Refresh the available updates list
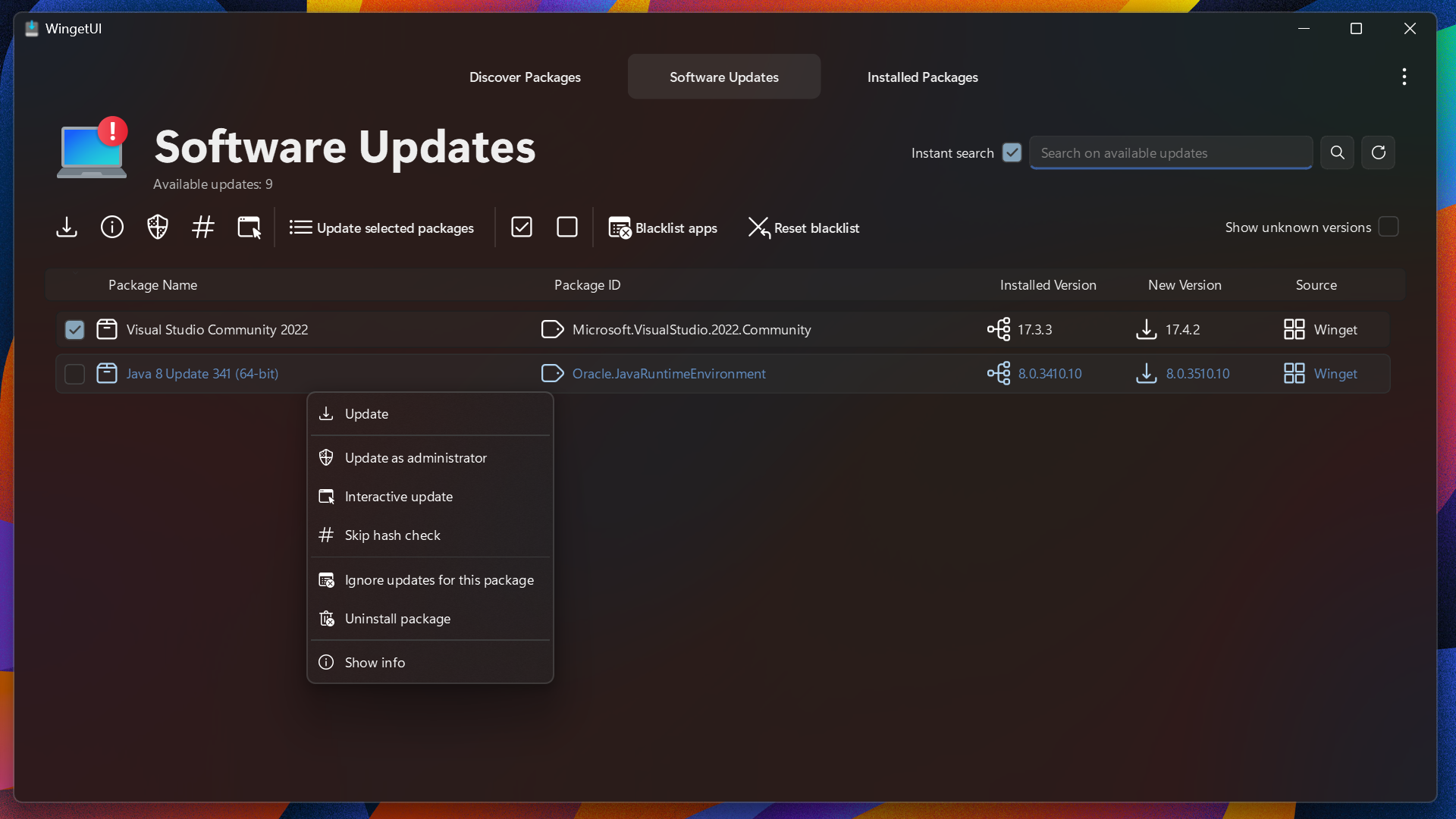Viewport: 1456px width, 819px height. [1378, 152]
